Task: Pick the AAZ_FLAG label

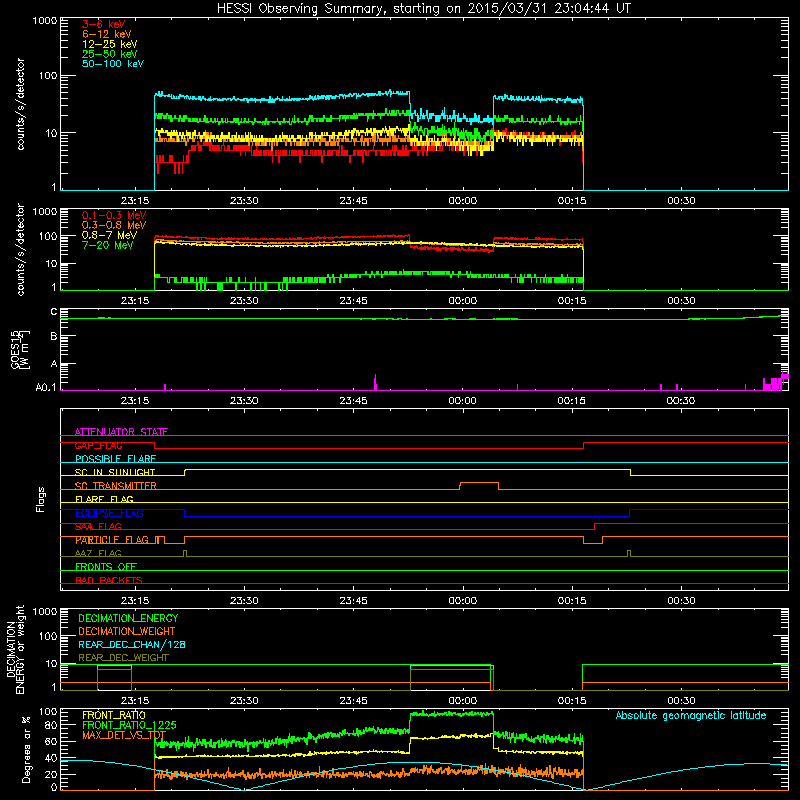Action: [x=98, y=553]
